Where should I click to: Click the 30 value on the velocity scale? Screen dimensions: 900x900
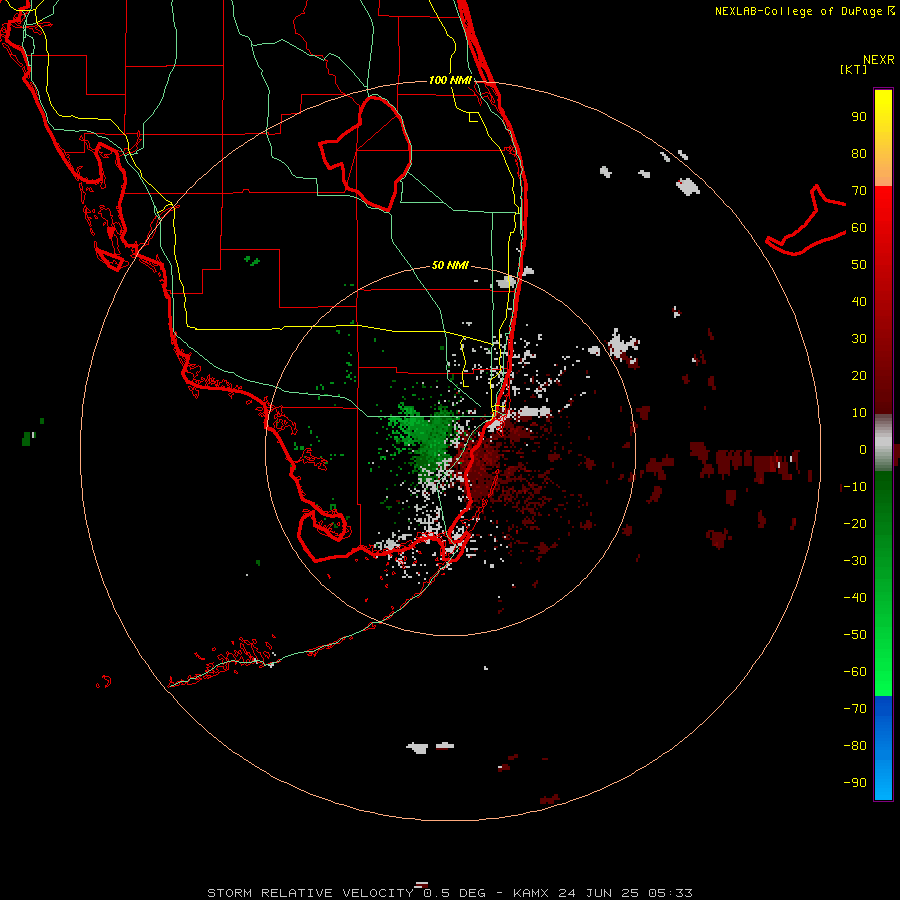click(859, 339)
